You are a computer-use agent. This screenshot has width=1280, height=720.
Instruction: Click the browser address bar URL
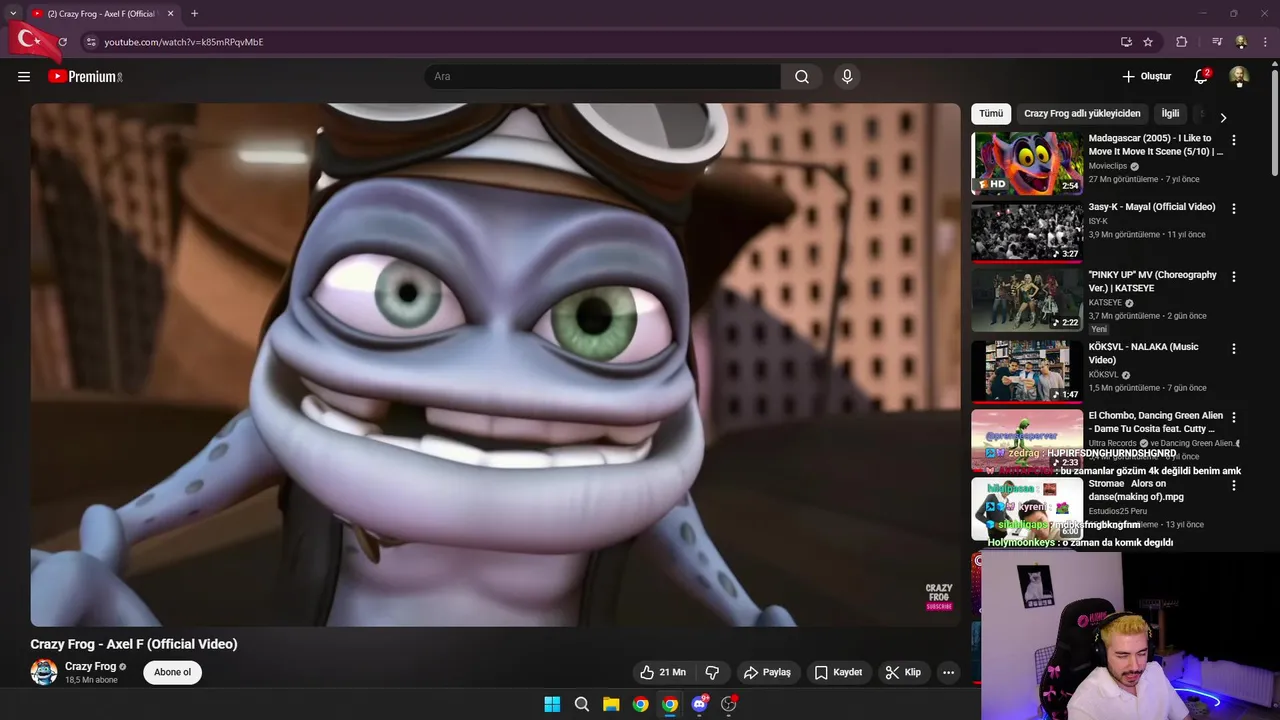click(184, 42)
